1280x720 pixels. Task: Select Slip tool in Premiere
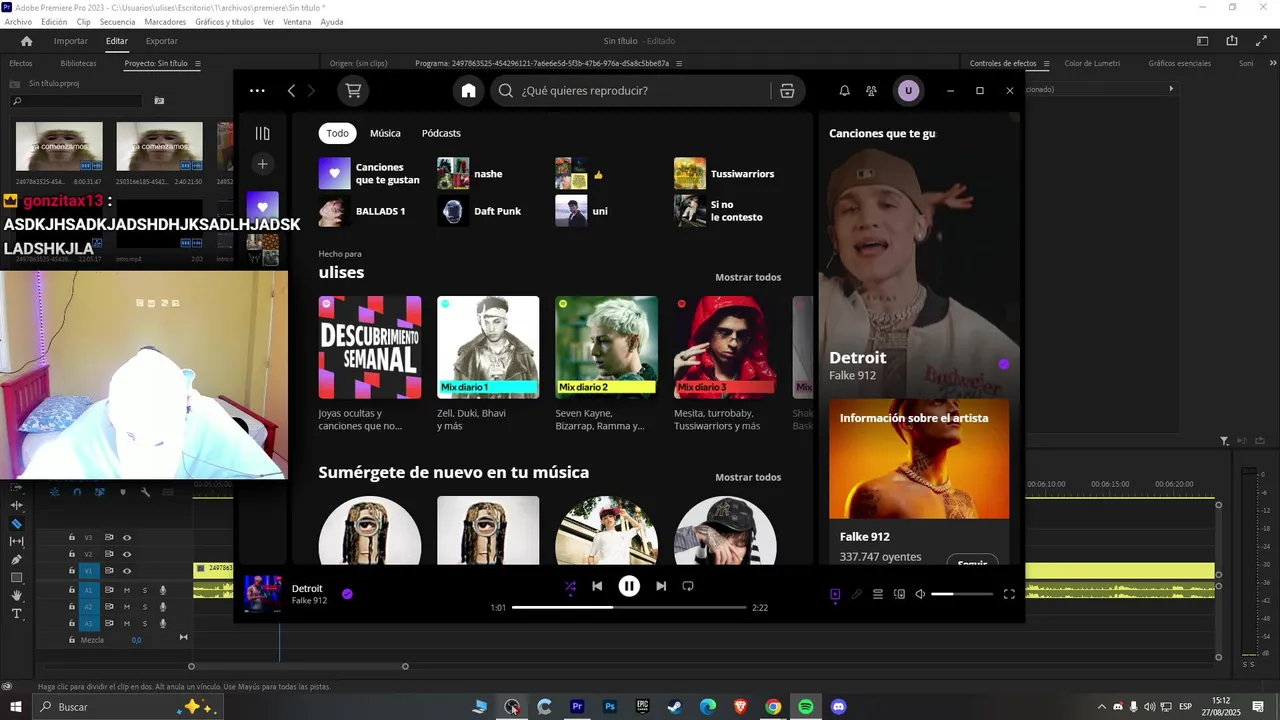coord(16,541)
